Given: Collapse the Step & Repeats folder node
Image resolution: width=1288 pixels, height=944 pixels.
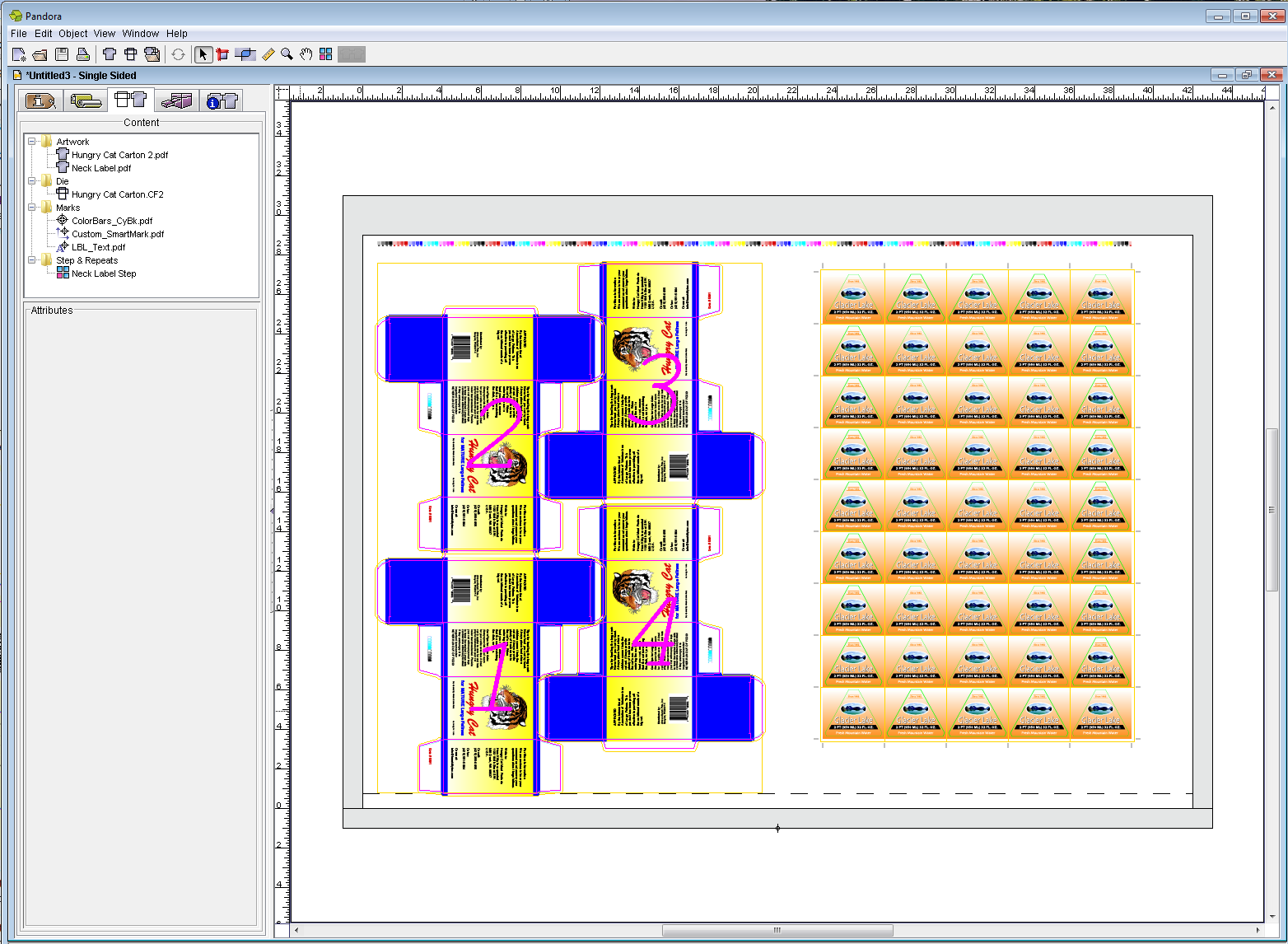Looking at the screenshot, I should click(32, 260).
